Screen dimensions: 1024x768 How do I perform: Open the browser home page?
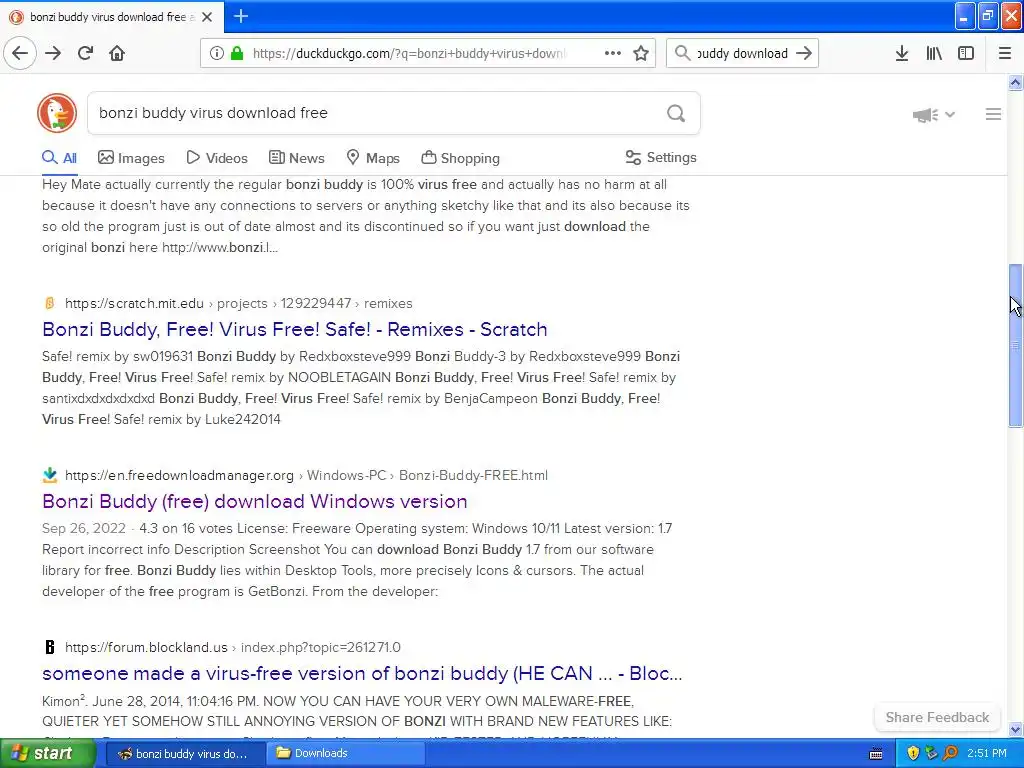click(117, 53)
